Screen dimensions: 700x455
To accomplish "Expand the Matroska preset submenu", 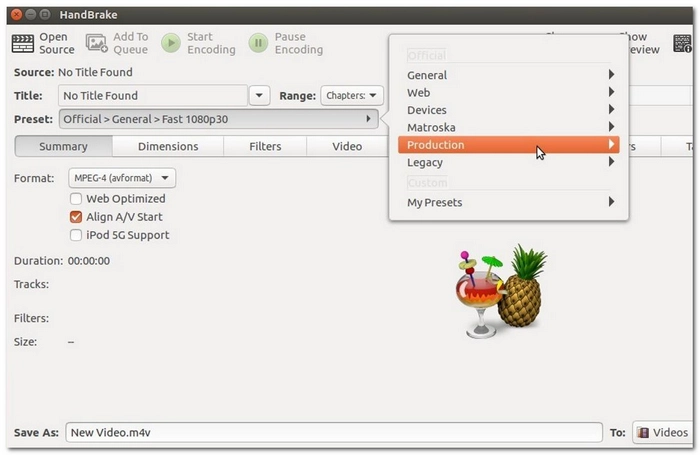I will (508, 127).
